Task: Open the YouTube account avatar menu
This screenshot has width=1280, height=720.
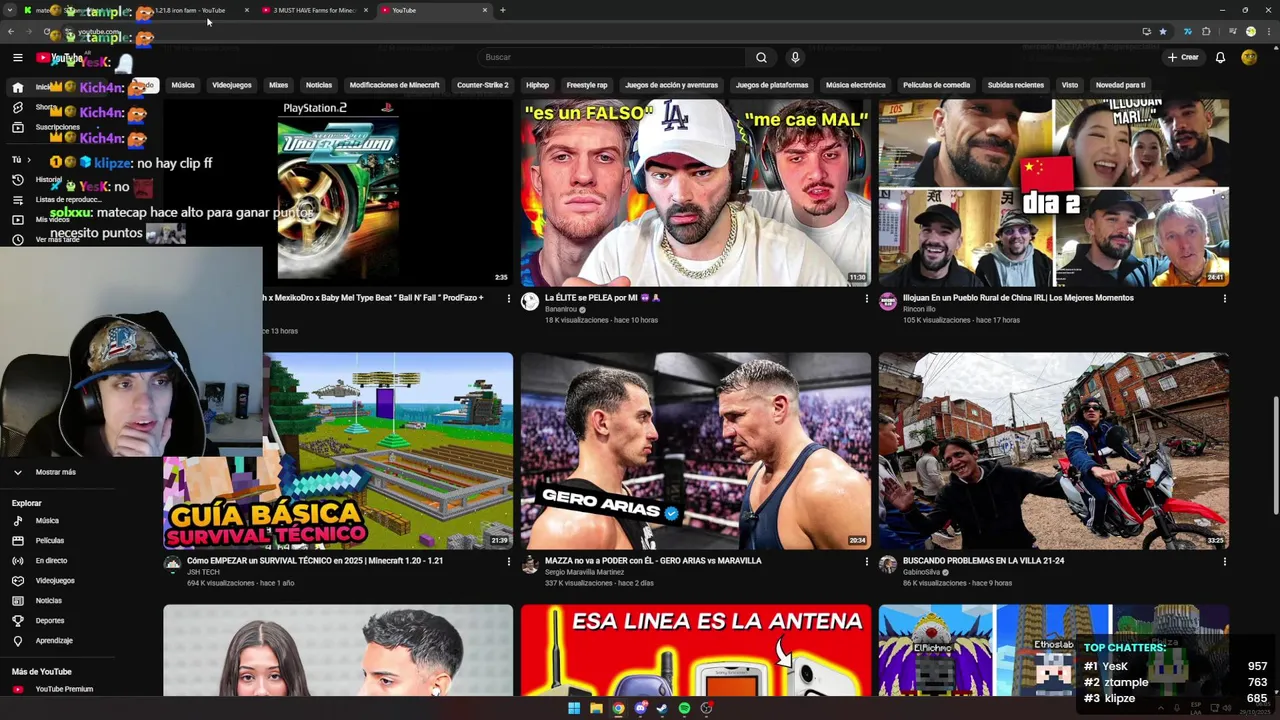Action: pos(1249,57)
